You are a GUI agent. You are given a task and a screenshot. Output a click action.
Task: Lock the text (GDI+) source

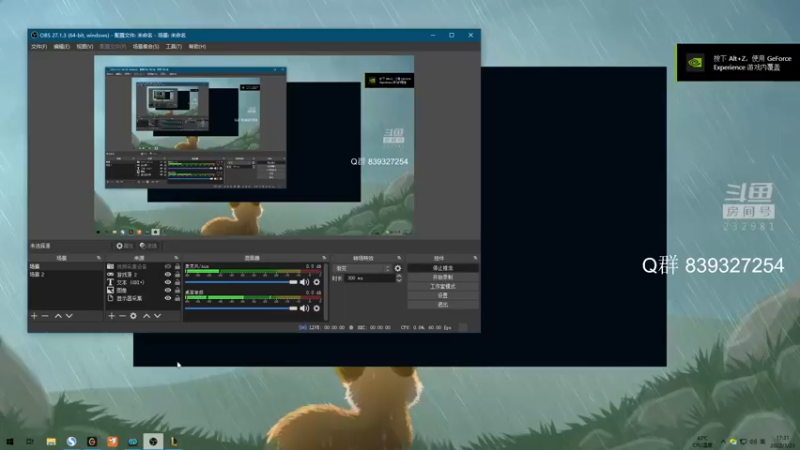pyautogui.click(x=177, y=282)
